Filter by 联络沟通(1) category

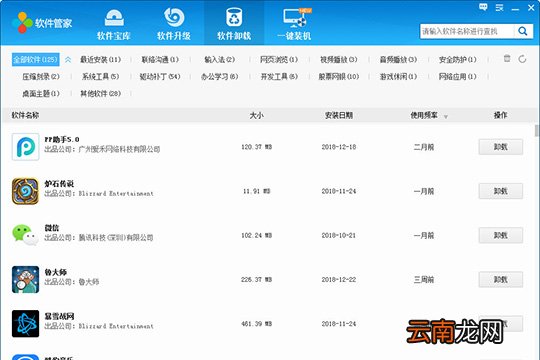coord(160,60)
